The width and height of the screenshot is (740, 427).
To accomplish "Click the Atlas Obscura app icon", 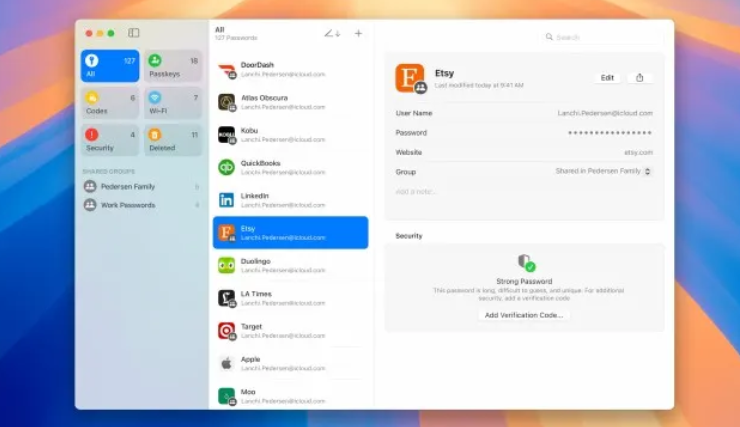I will tap(227, 102).
